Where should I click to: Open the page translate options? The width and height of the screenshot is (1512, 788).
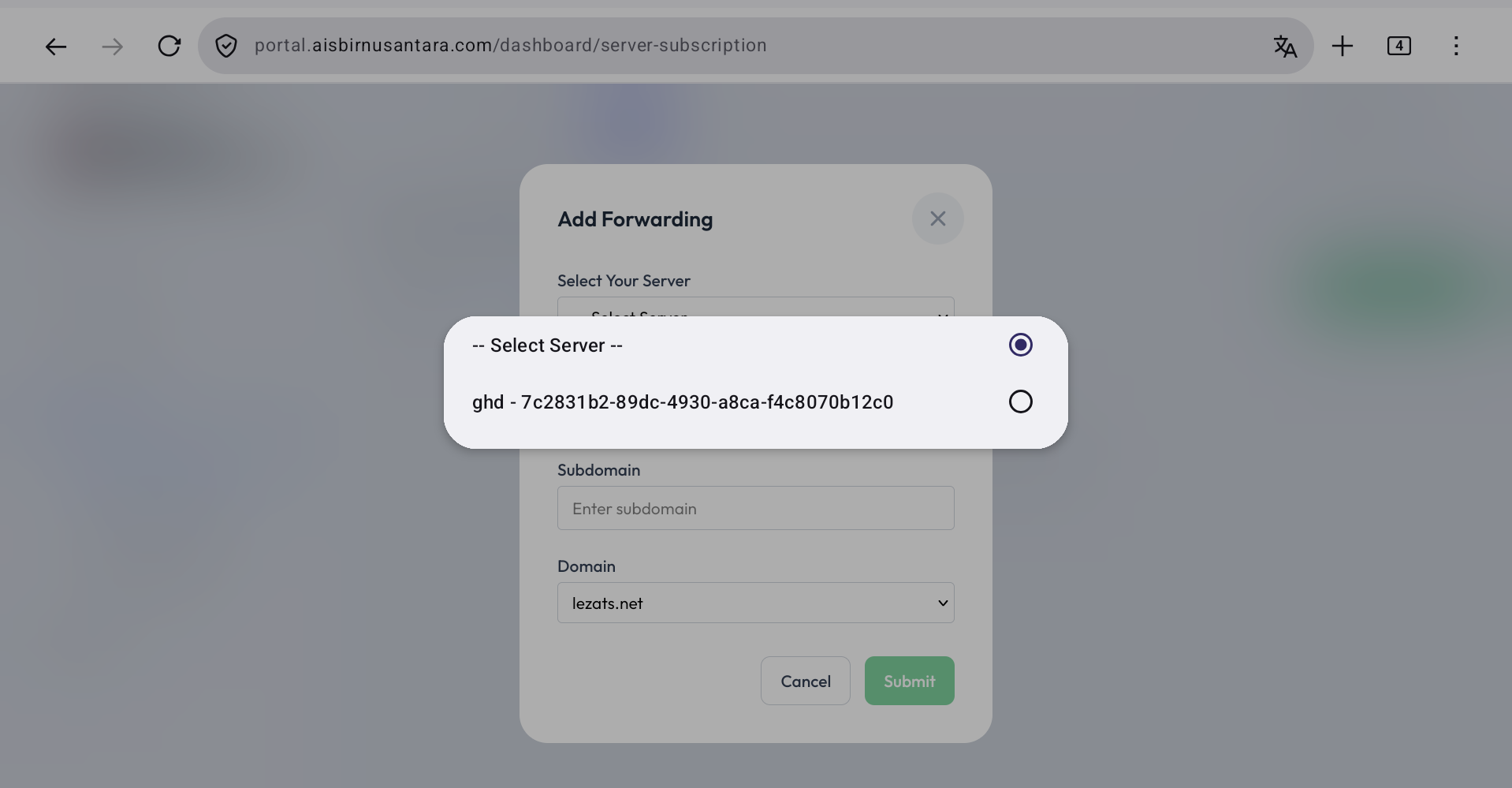[x=1285, y=47]
